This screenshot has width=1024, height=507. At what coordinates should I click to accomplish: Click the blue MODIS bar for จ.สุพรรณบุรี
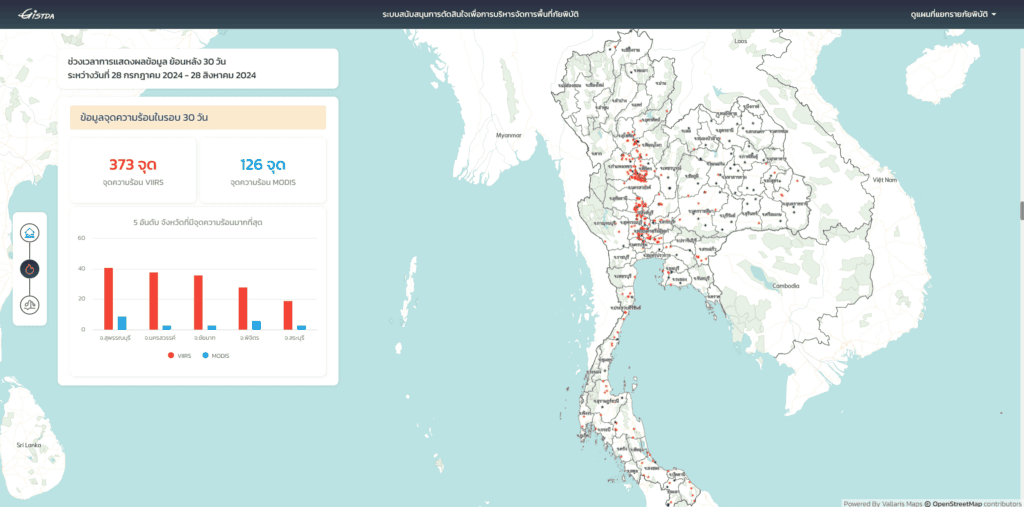122,323
